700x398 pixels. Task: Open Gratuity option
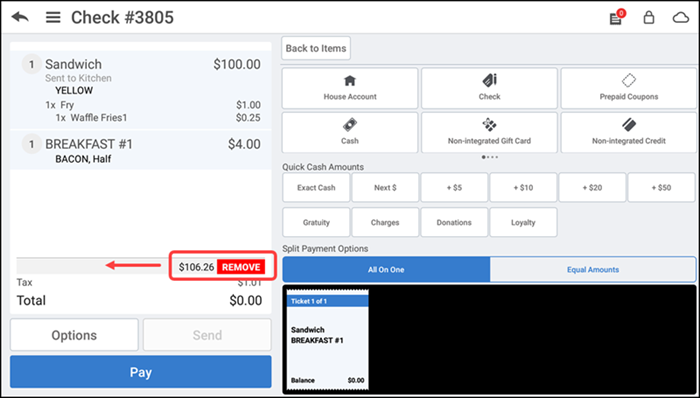[x=316, y=222]
